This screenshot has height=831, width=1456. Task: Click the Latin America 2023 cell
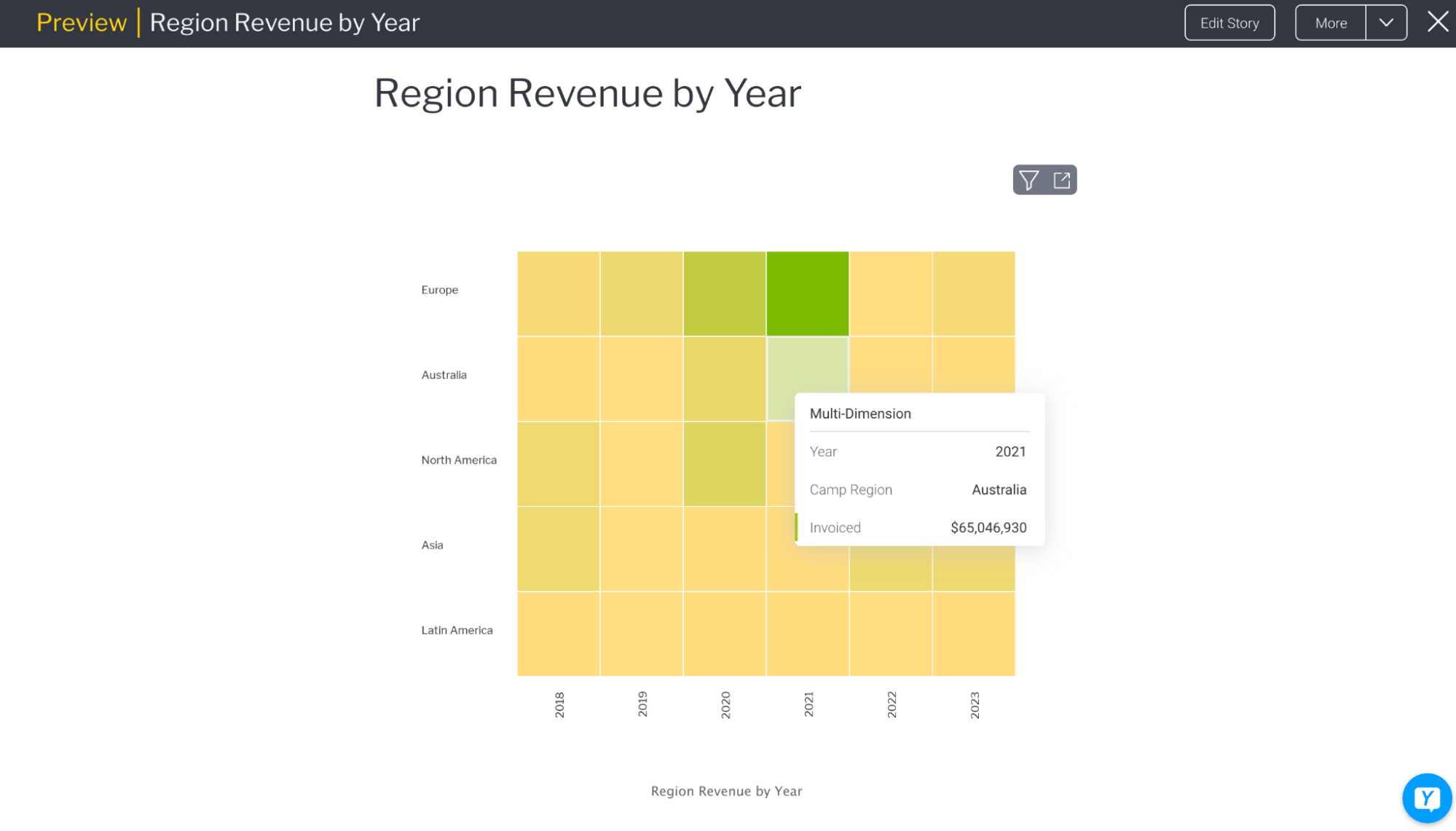973,634
